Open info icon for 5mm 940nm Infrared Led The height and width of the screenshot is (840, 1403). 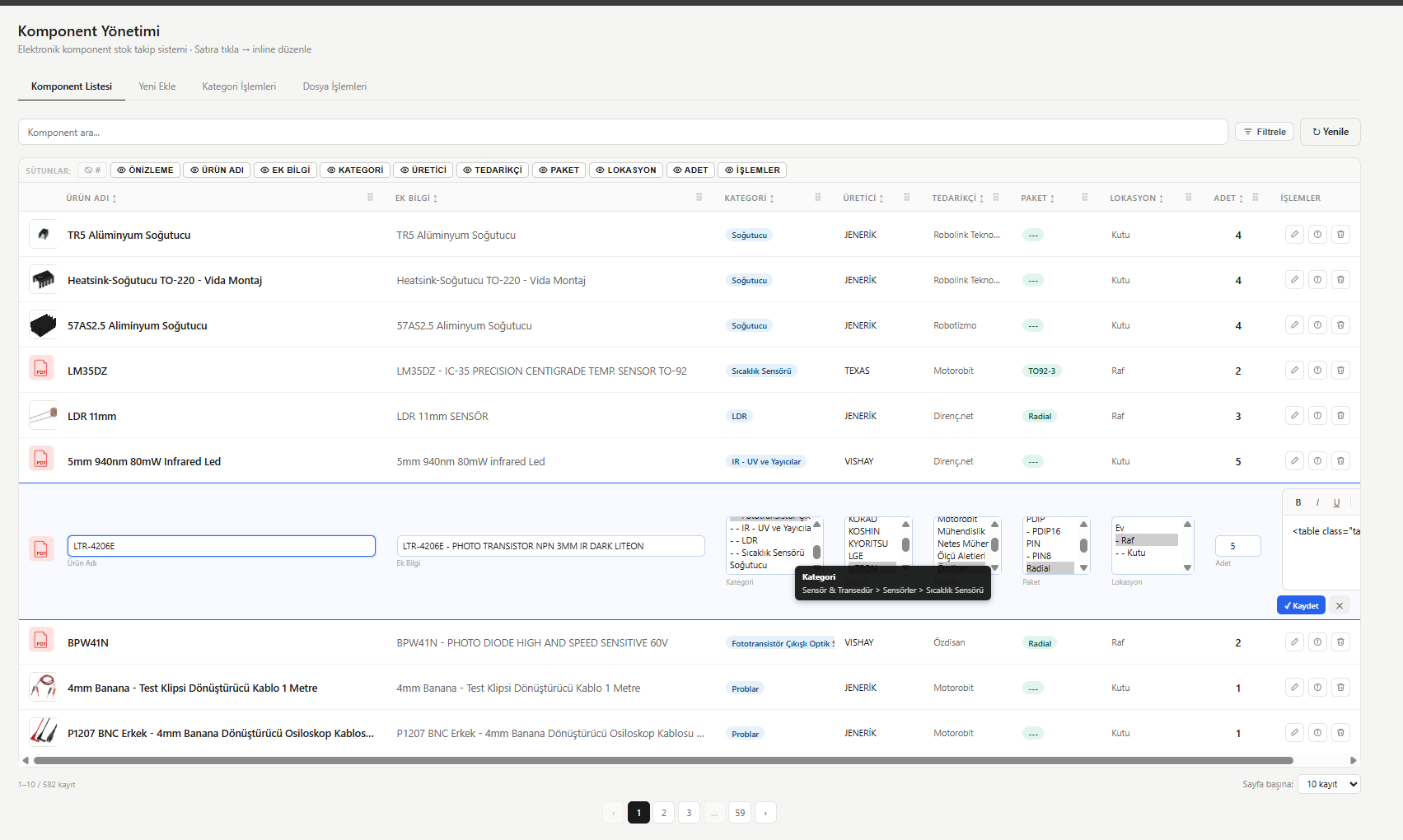tap(1317, 461)
